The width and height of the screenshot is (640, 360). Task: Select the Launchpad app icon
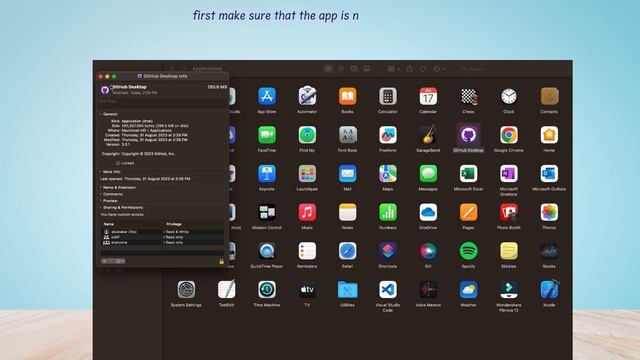point(307,174)
